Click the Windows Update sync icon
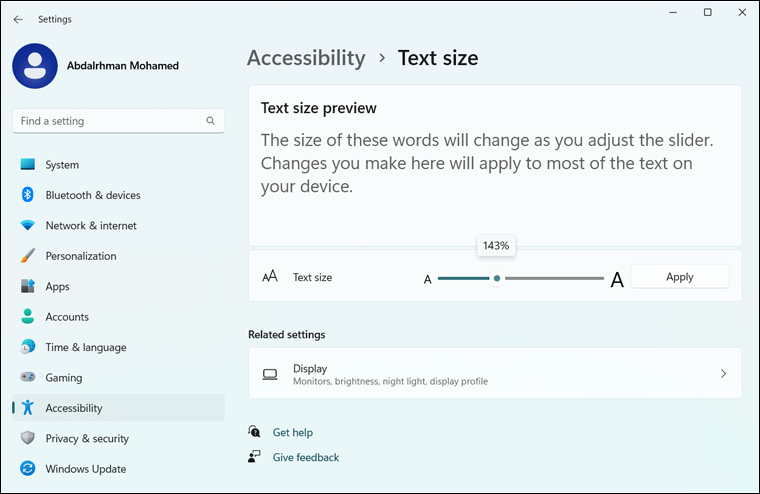The image size is (760, 494). [27, 469]
